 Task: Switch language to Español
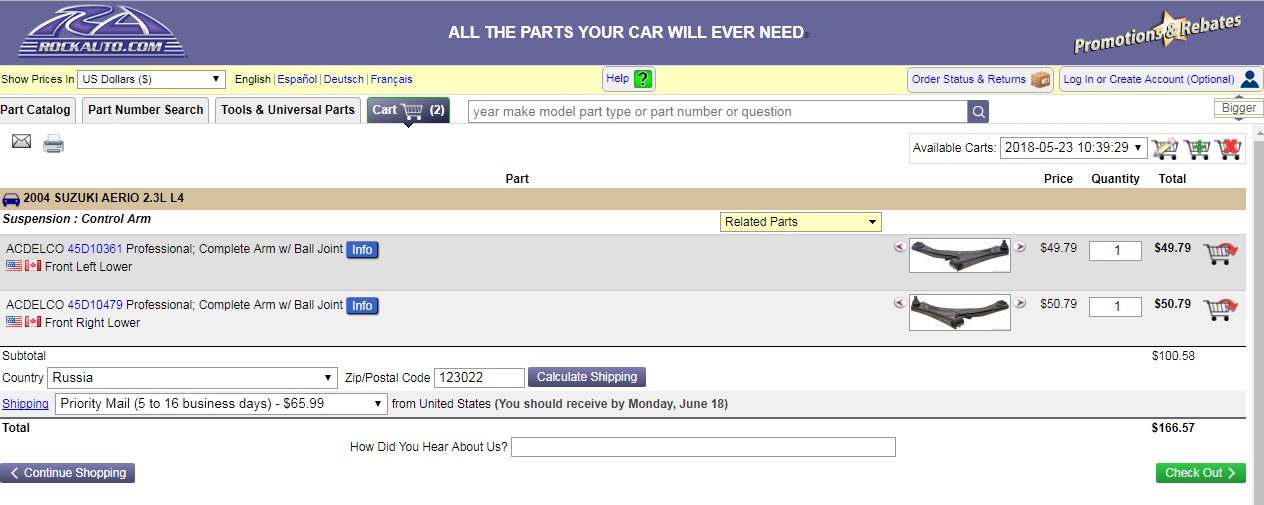(297, 79)
